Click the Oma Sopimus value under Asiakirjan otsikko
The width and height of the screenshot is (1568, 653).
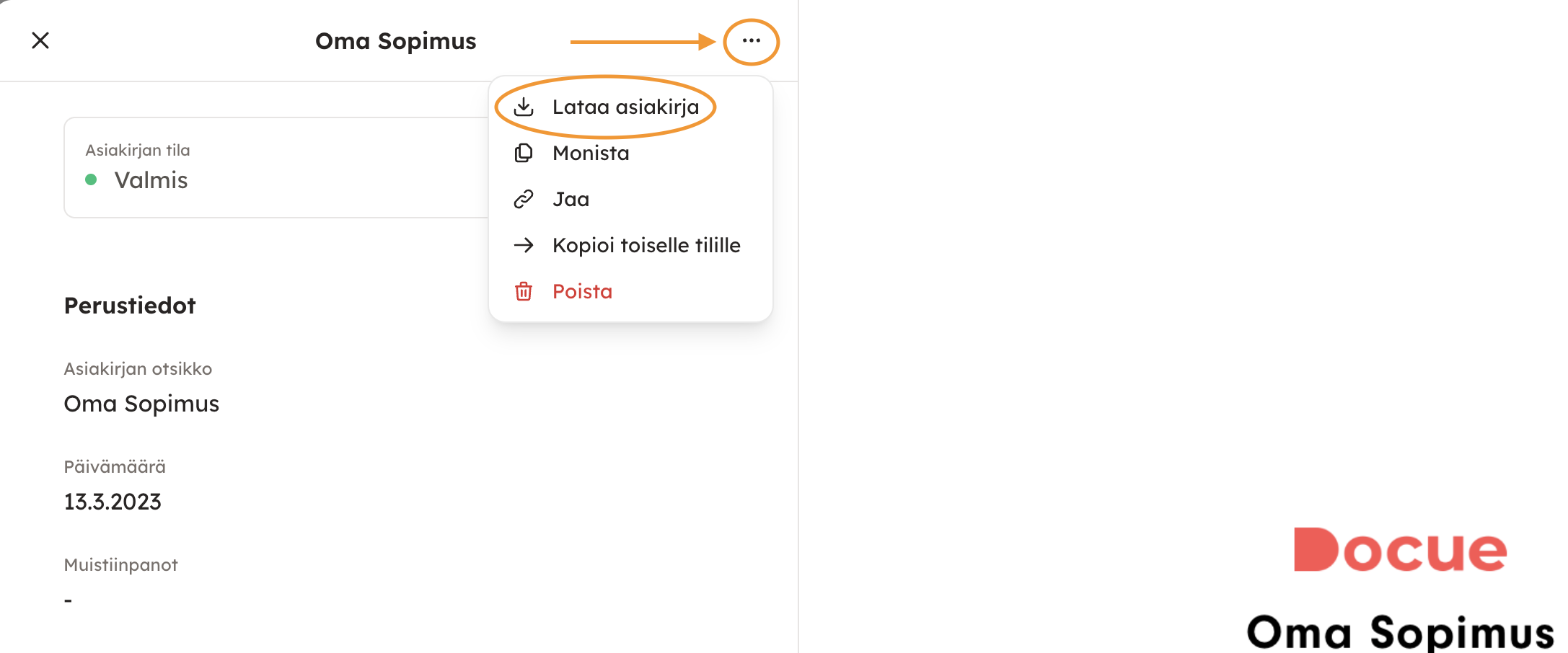(x=141, y=404)
